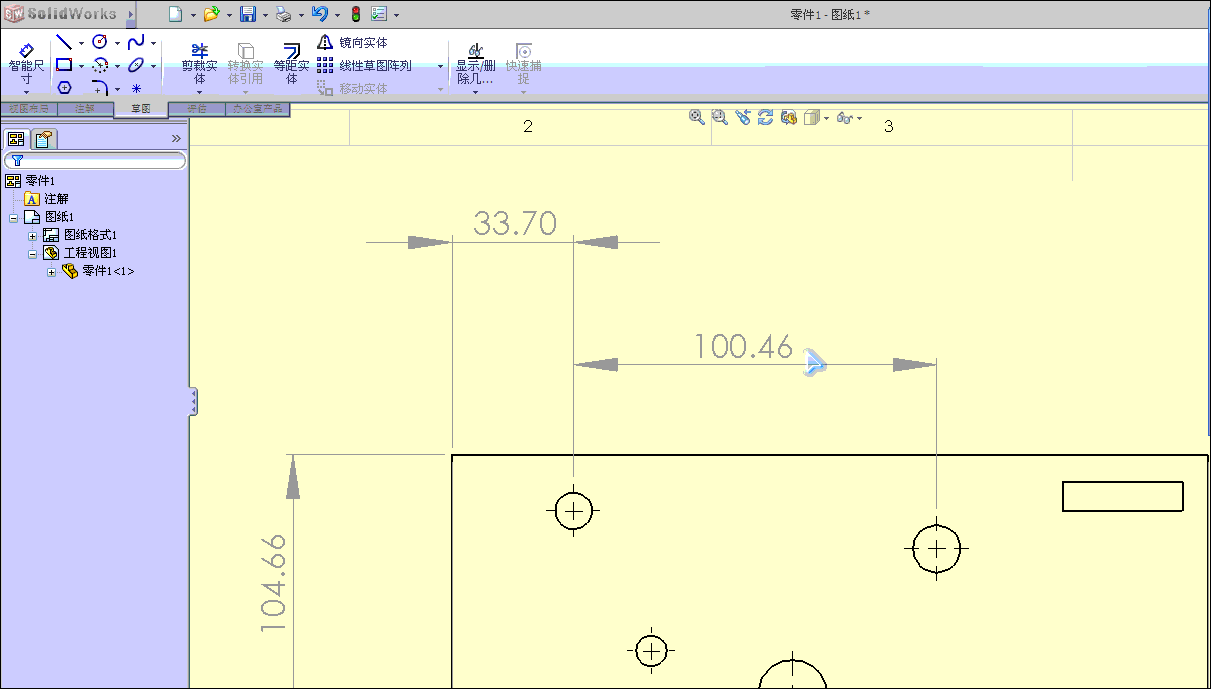Click Mirror Entities (镜向实体)

point(352,42)
